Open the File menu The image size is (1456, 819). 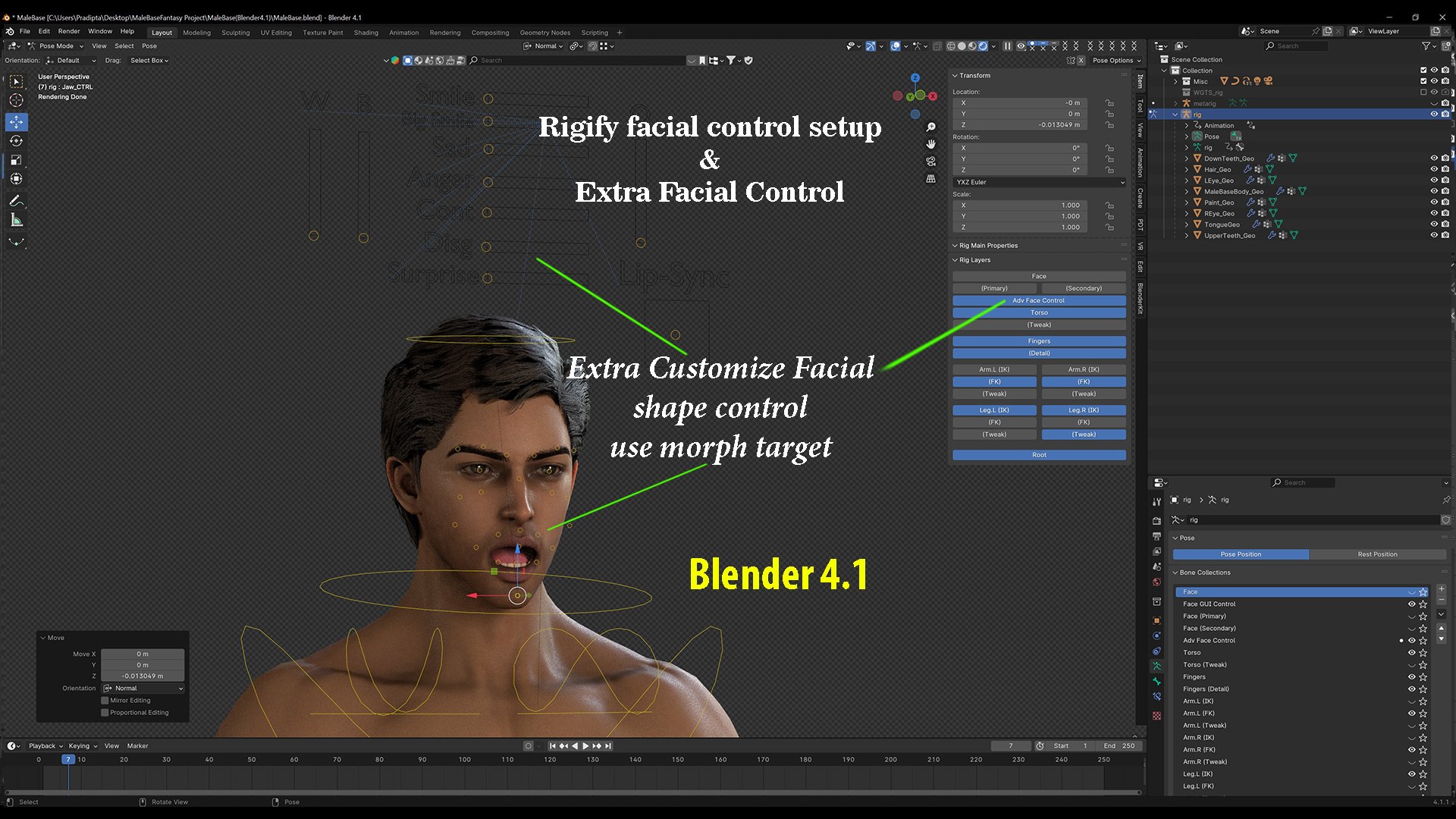(25, 32)
